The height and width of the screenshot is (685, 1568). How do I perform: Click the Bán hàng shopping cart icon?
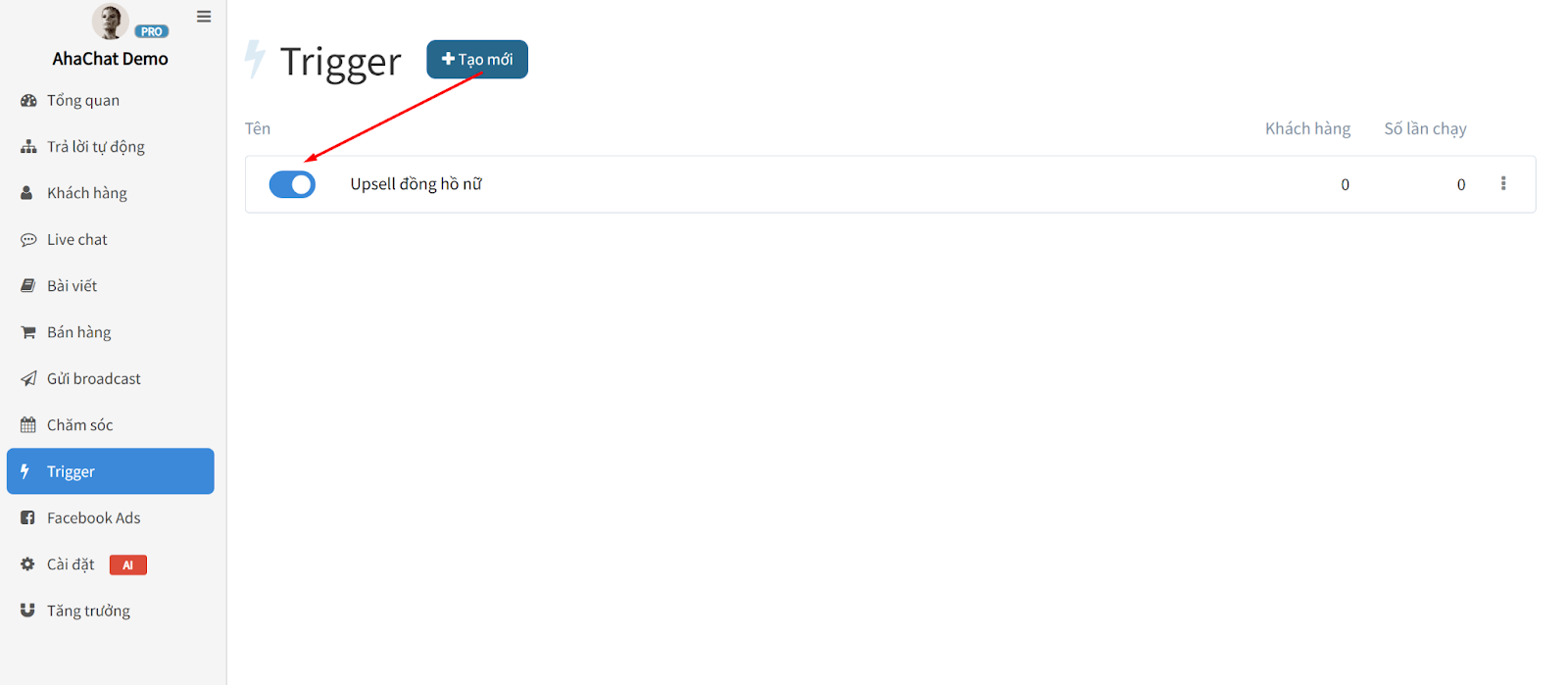[x=28, y=332]
